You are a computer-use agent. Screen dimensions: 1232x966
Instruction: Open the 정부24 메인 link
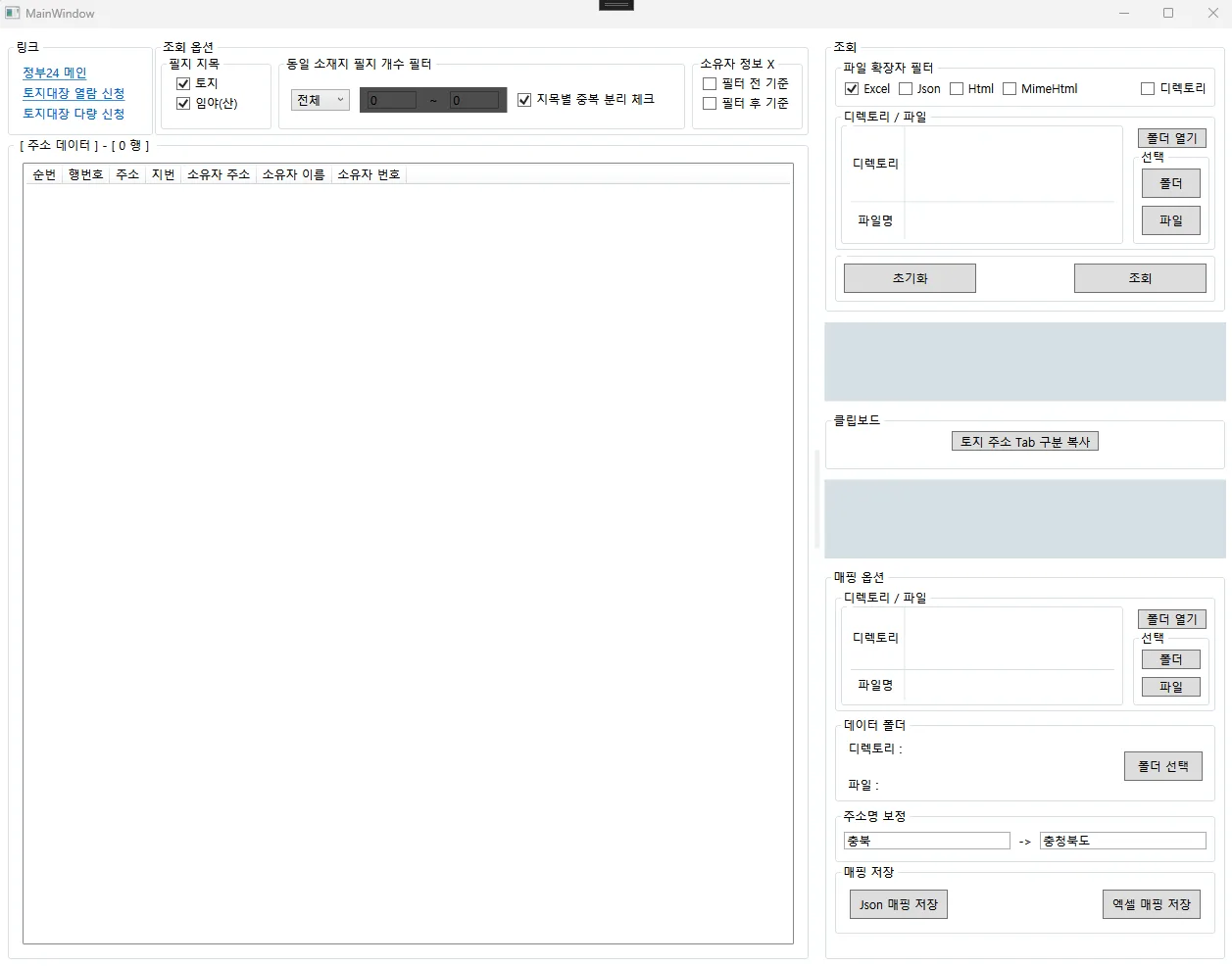coord(55,72)
